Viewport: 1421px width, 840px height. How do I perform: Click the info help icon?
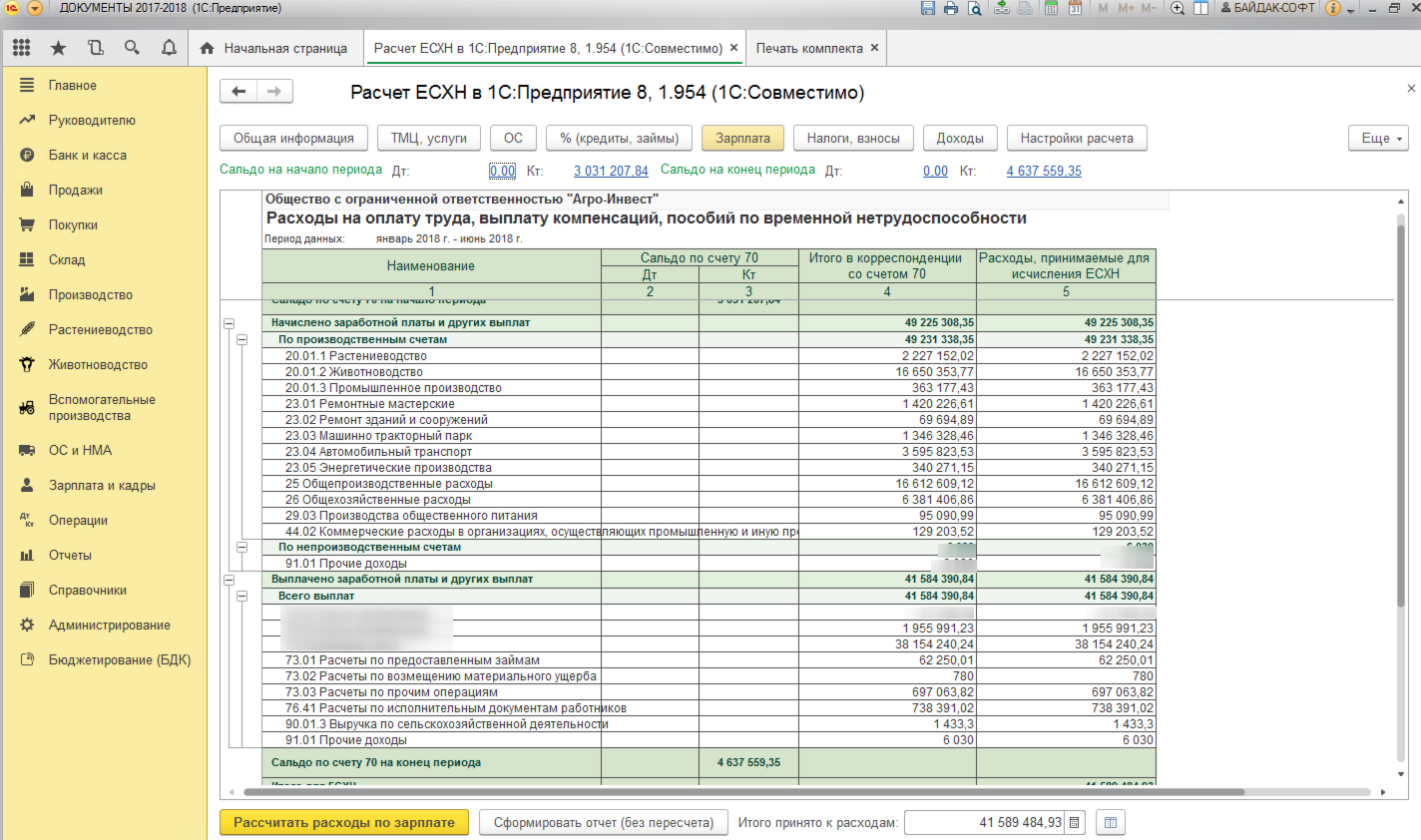(x=1333, y=8)
